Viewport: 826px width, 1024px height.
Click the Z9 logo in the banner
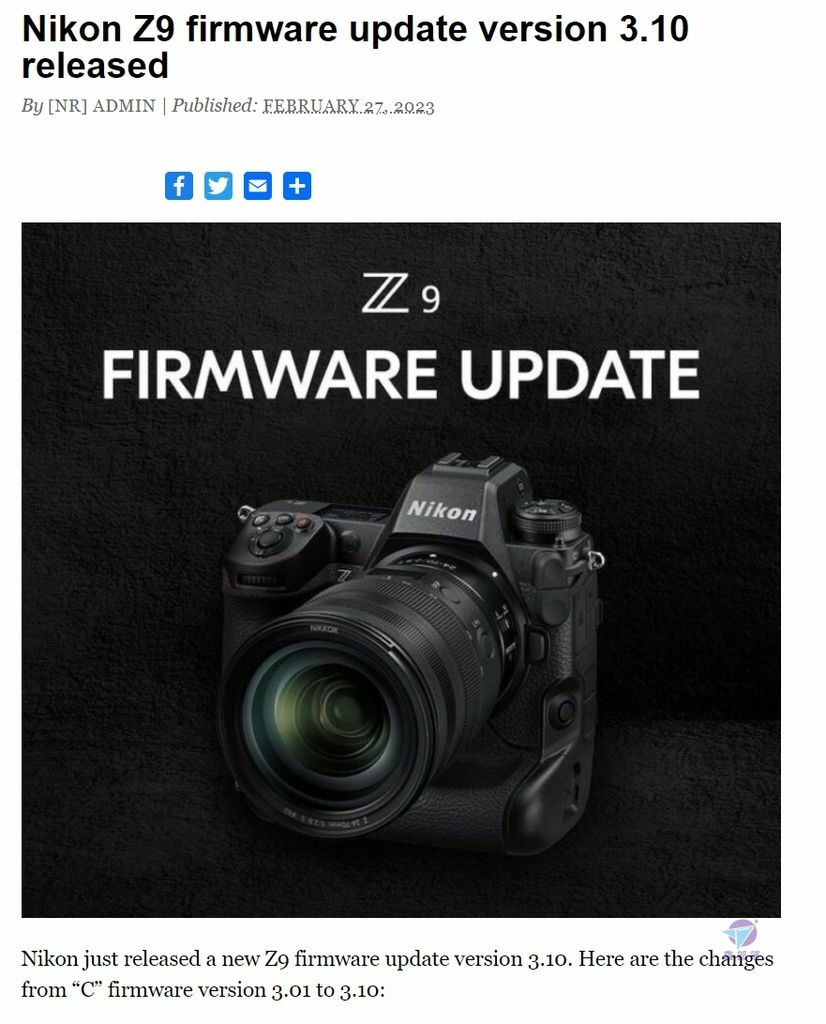[x=401, y=294]
